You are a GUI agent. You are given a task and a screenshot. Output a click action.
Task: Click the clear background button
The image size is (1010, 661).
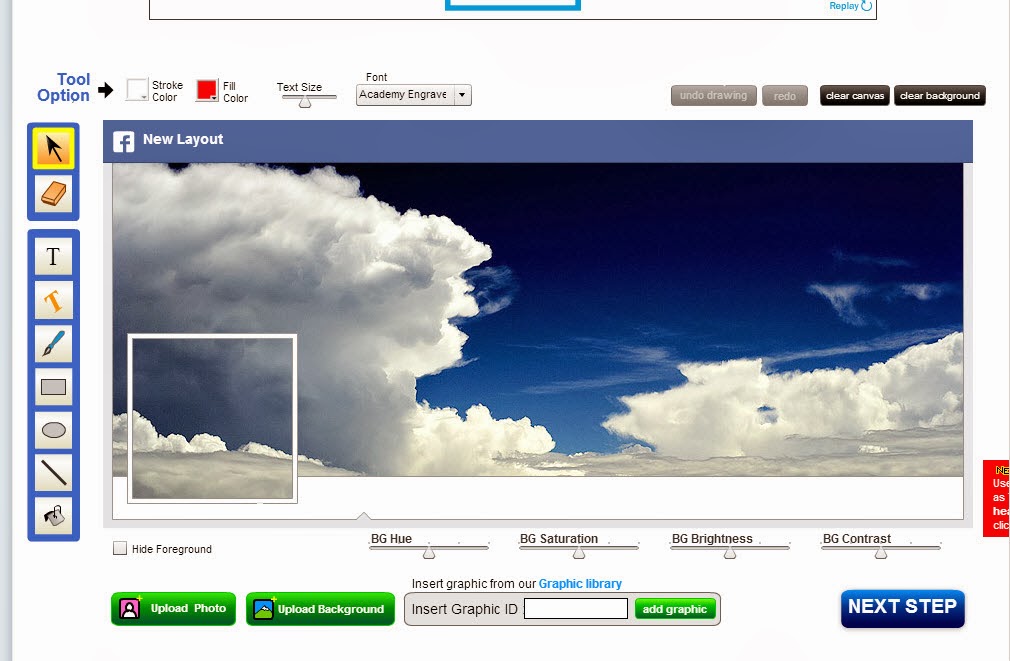coord(939,95)
